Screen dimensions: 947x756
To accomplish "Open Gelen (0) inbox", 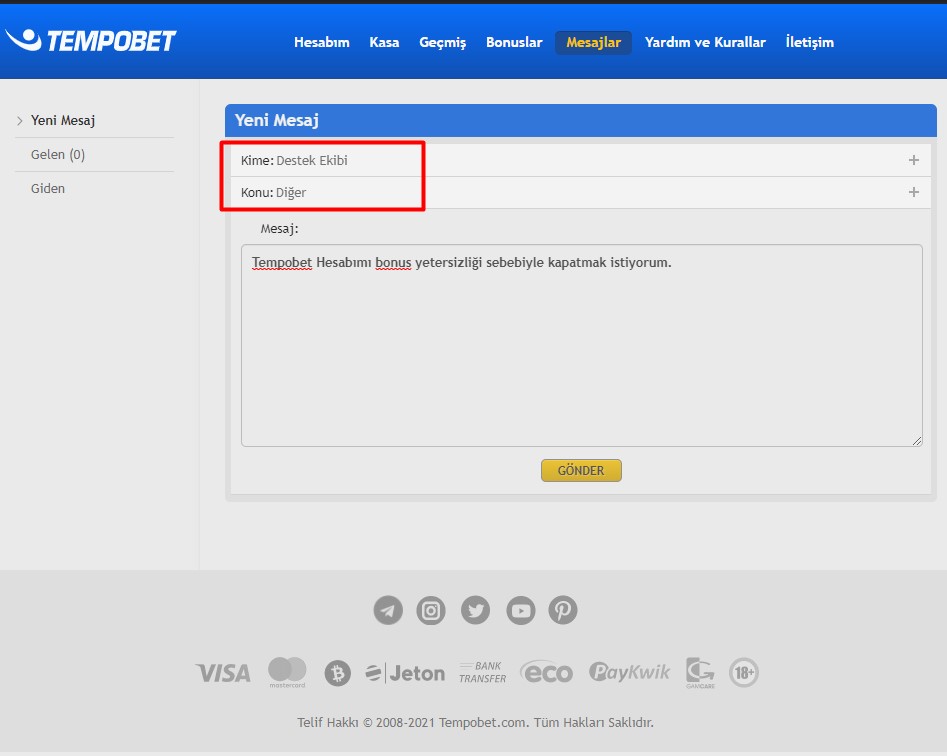I will coord(58,155).
